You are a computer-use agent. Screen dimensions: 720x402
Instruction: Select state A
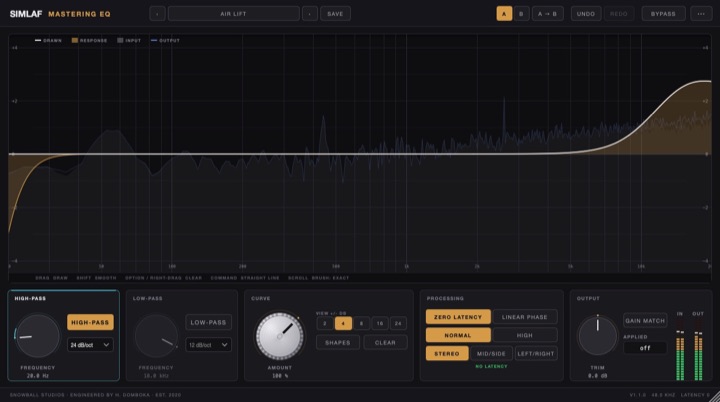click(504, 14)
